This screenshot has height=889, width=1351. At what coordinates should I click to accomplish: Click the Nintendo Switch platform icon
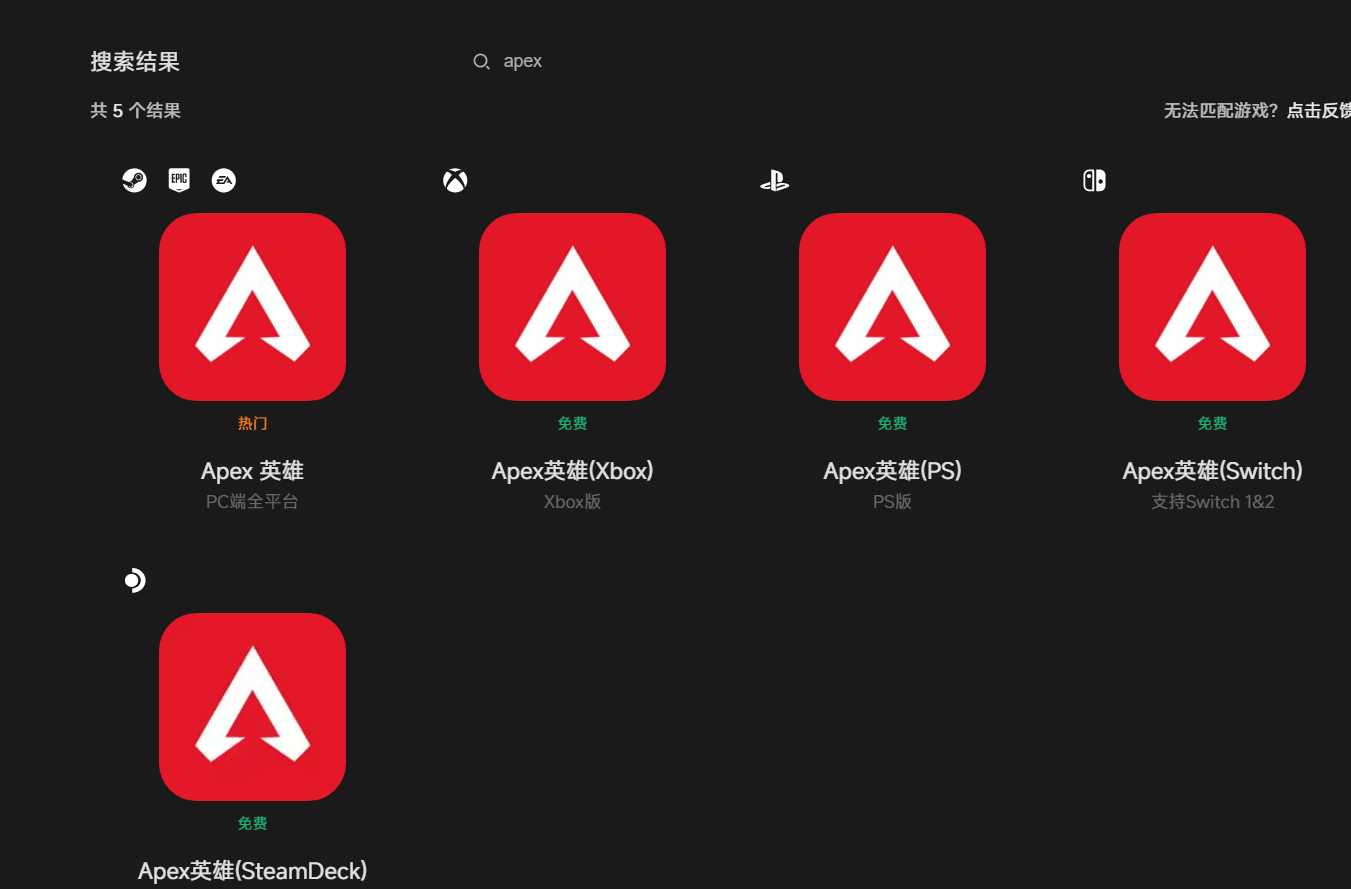pos(1094,181)
